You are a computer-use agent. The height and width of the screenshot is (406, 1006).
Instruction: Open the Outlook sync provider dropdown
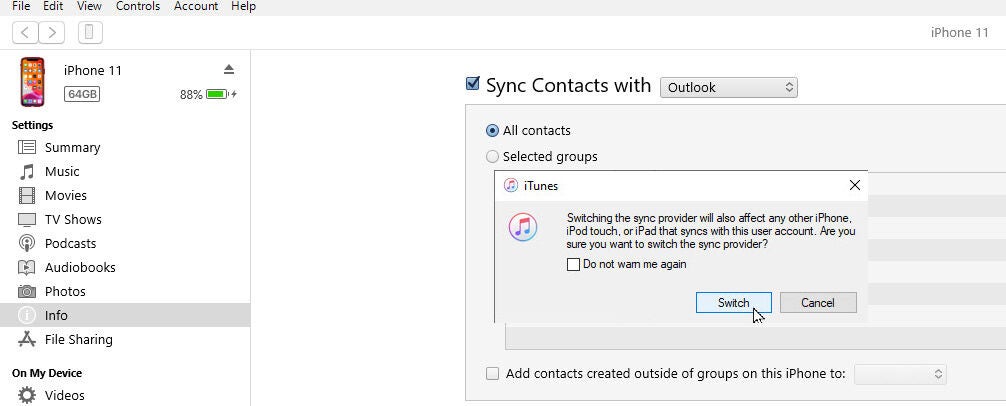pos(729,87)
